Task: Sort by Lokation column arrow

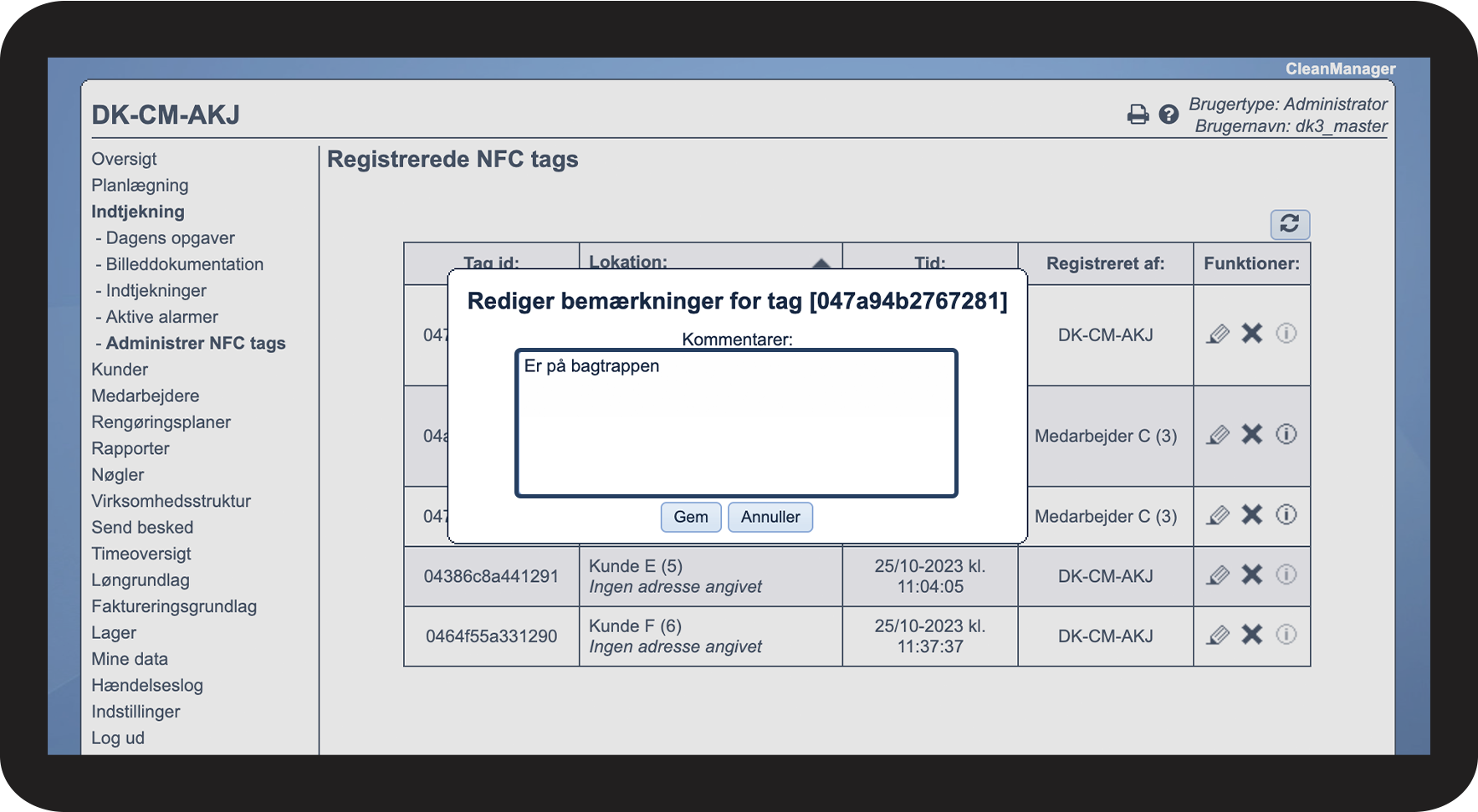Action: coord(821,263)
